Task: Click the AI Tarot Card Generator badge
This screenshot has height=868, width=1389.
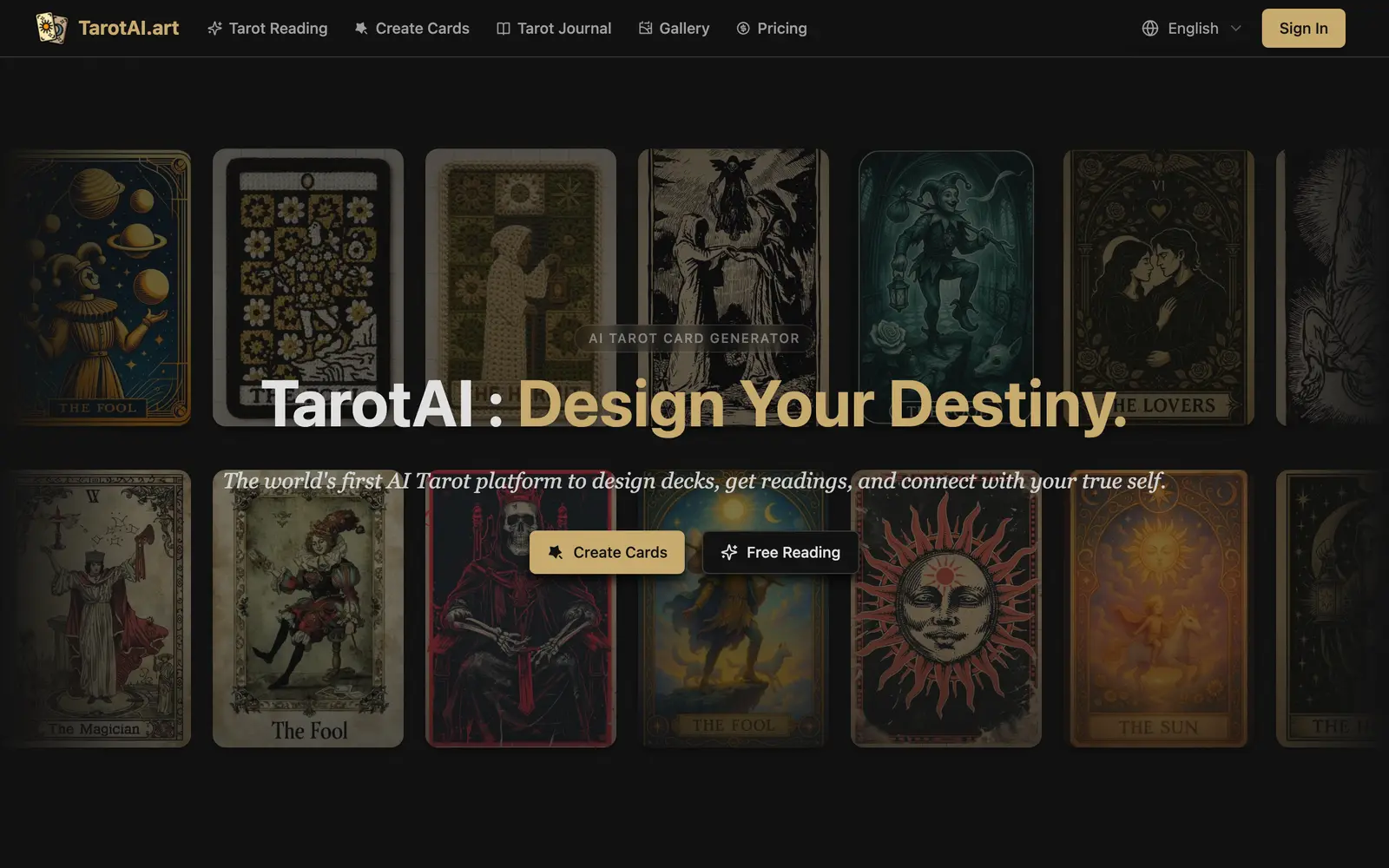Action: pyautogui.click(x=694, y=339)
